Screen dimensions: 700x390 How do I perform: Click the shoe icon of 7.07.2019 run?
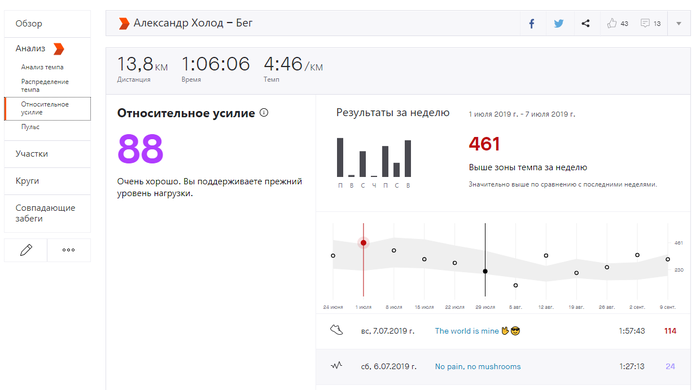click(x=337, y=330)
